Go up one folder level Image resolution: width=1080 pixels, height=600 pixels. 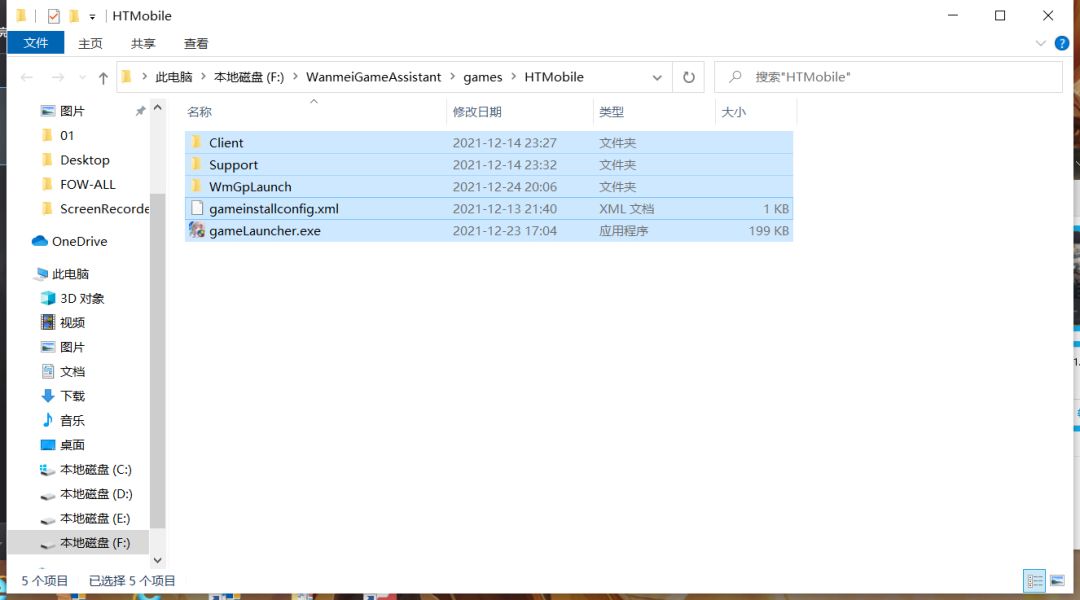[x=103, y=78]
